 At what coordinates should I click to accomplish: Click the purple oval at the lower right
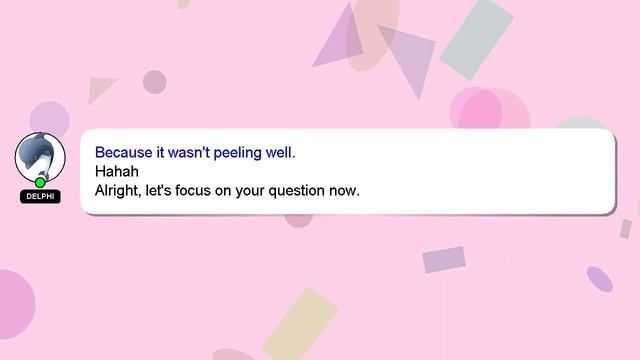pos(600,279)
